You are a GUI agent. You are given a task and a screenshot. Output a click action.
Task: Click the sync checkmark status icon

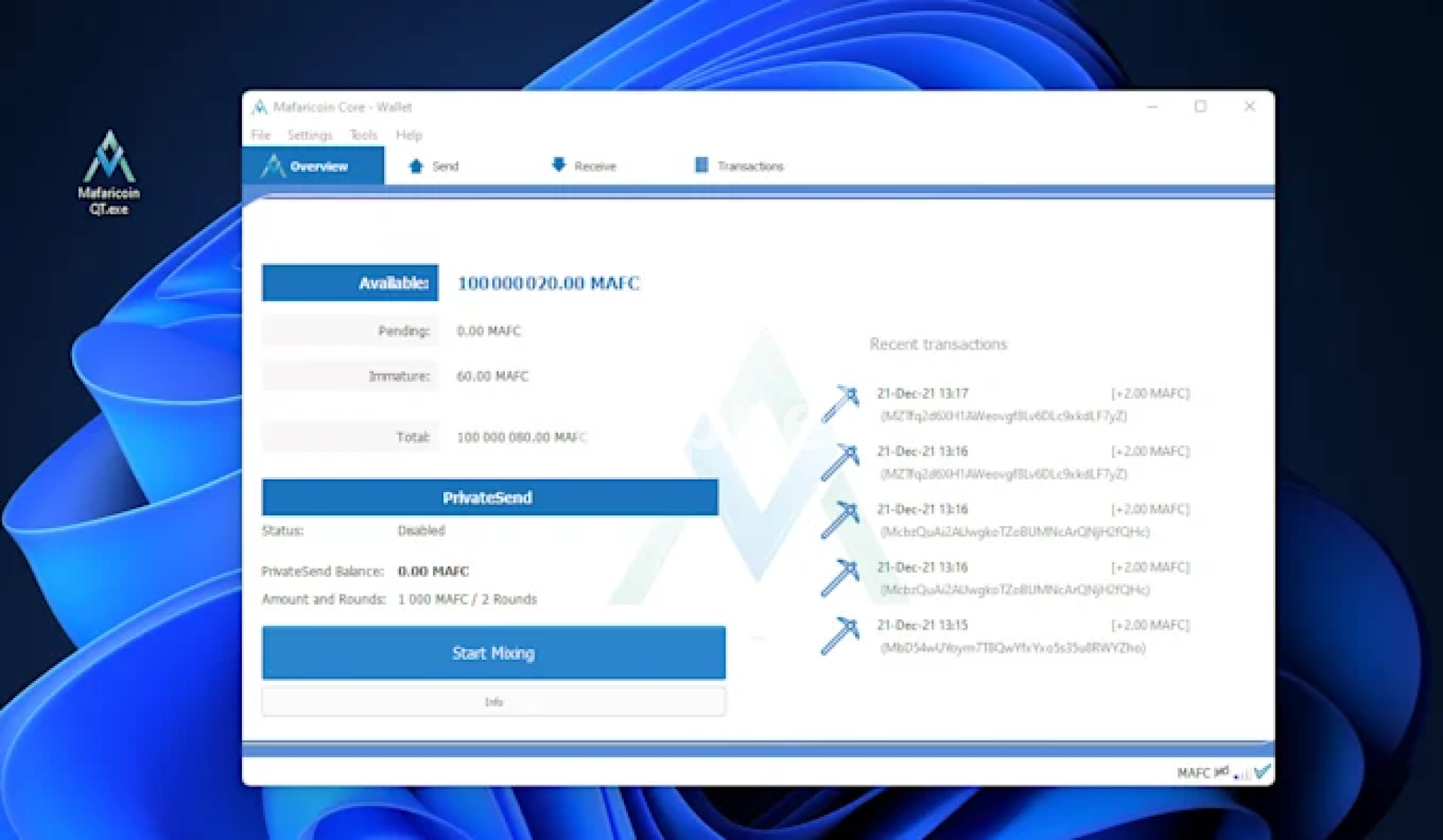click(x=1262, y=772)
